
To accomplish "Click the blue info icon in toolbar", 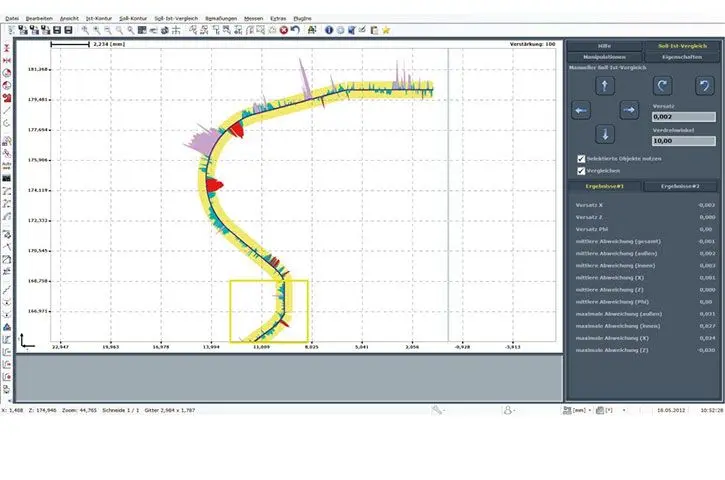I will point(327,30).
